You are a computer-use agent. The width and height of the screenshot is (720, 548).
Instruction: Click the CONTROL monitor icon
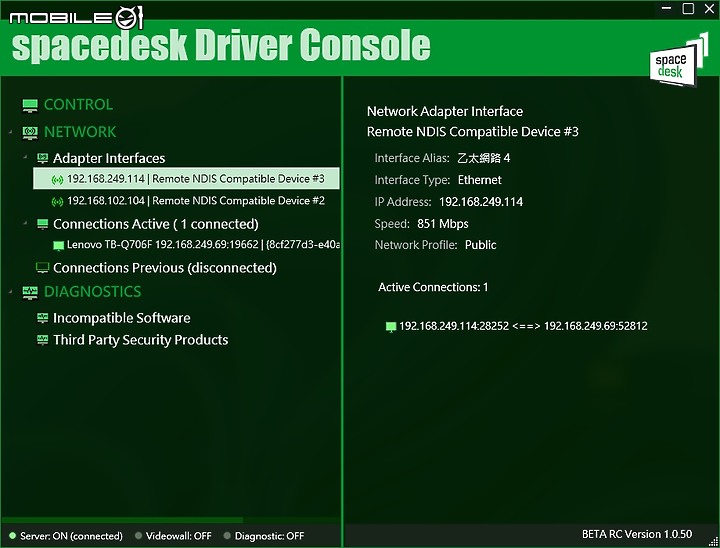[30, 105]
